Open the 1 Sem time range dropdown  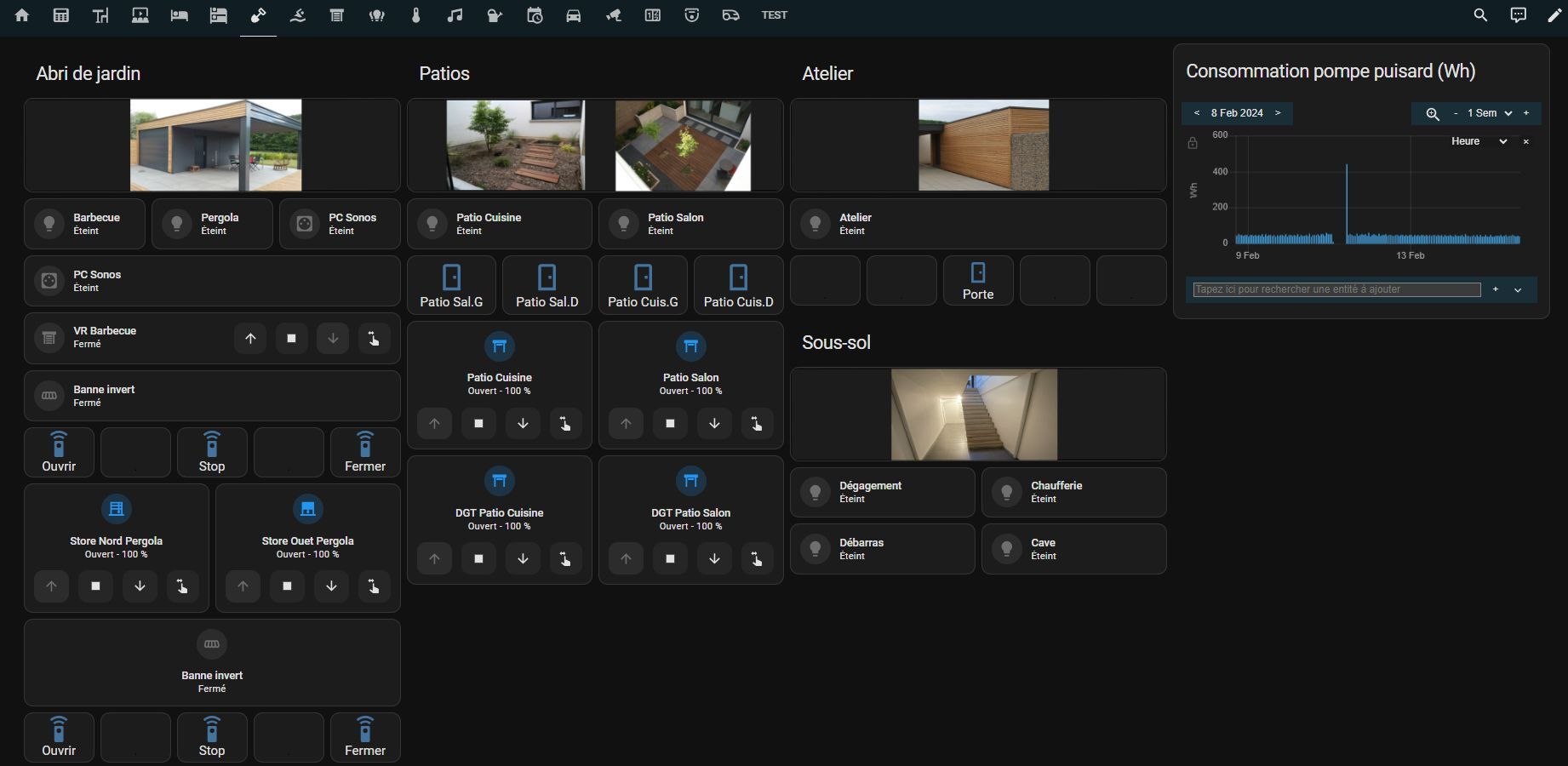[1490, 113]
